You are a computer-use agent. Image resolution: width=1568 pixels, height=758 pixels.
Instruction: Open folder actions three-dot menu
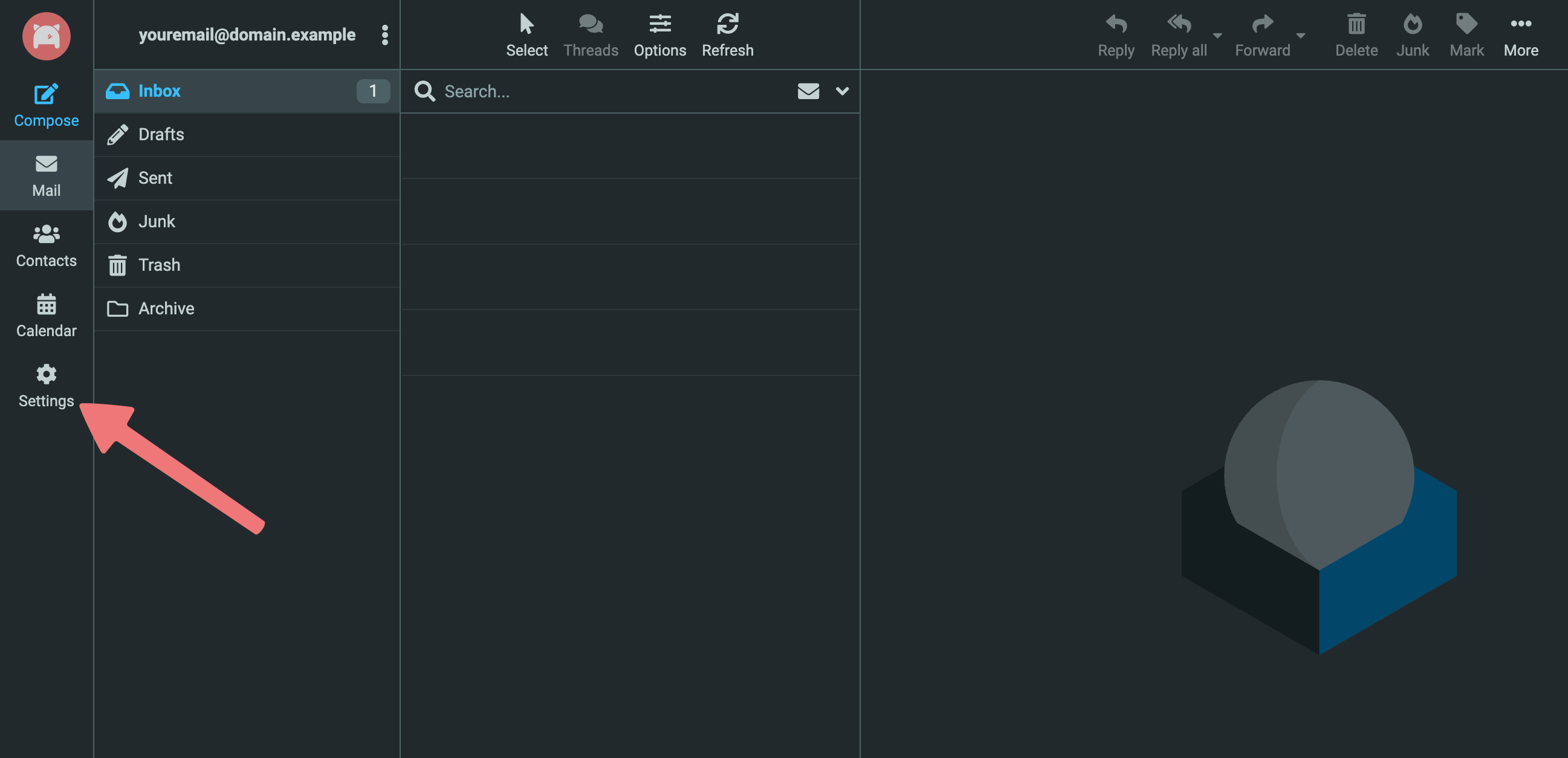[384, 34]
